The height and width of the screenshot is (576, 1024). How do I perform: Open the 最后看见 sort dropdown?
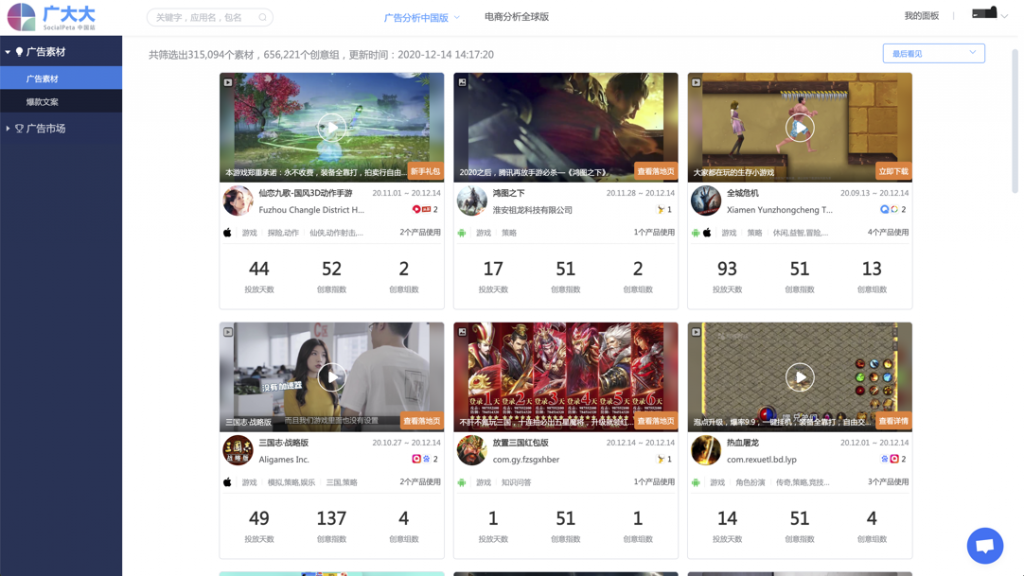pos(933,54)
